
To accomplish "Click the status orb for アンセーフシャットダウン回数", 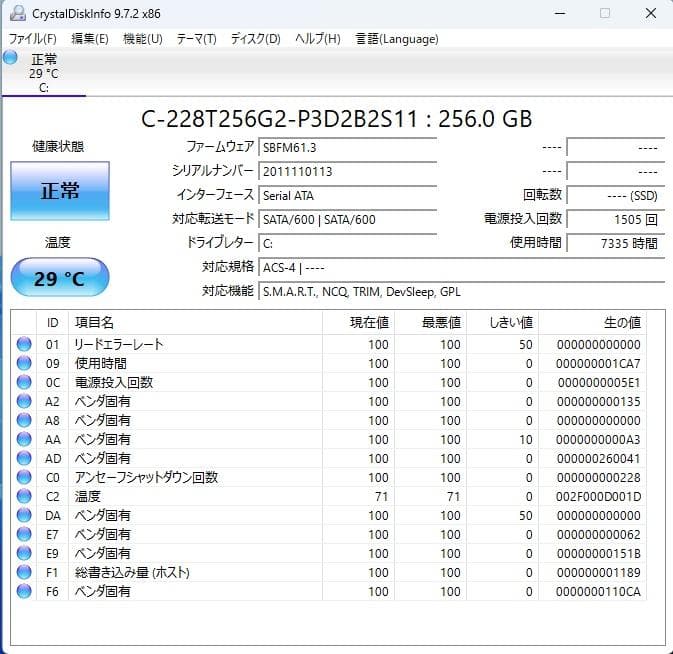I will pos(24,477).
